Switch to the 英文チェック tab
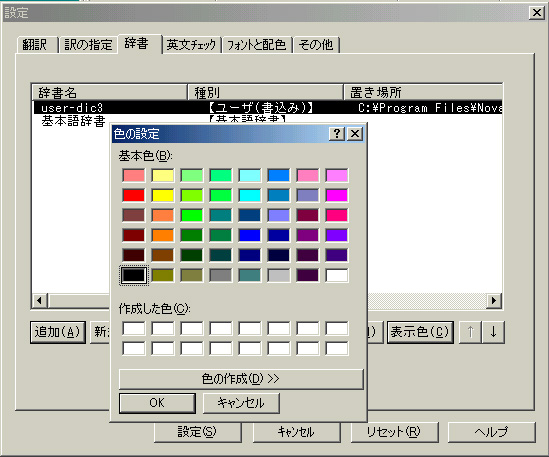549x457 pixels. coord(192,45)
